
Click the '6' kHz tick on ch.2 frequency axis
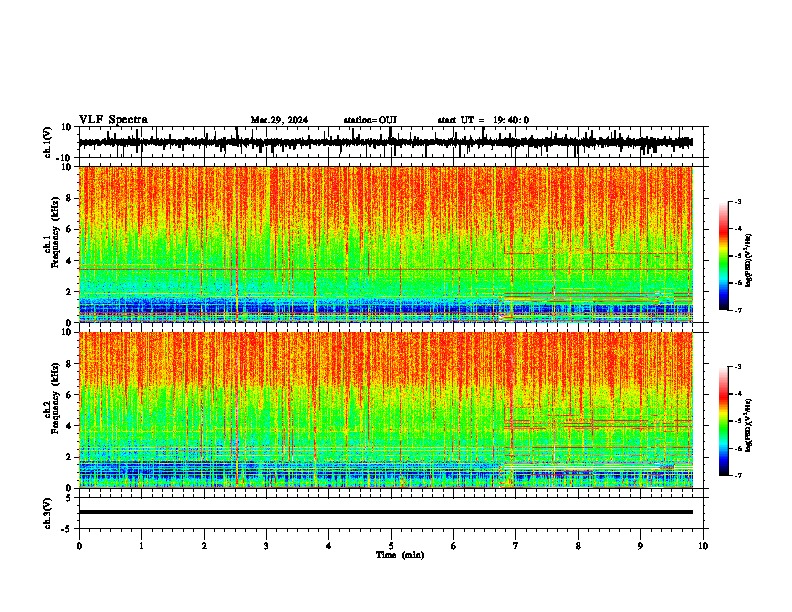pyautogui.click(x=69, y=394)
